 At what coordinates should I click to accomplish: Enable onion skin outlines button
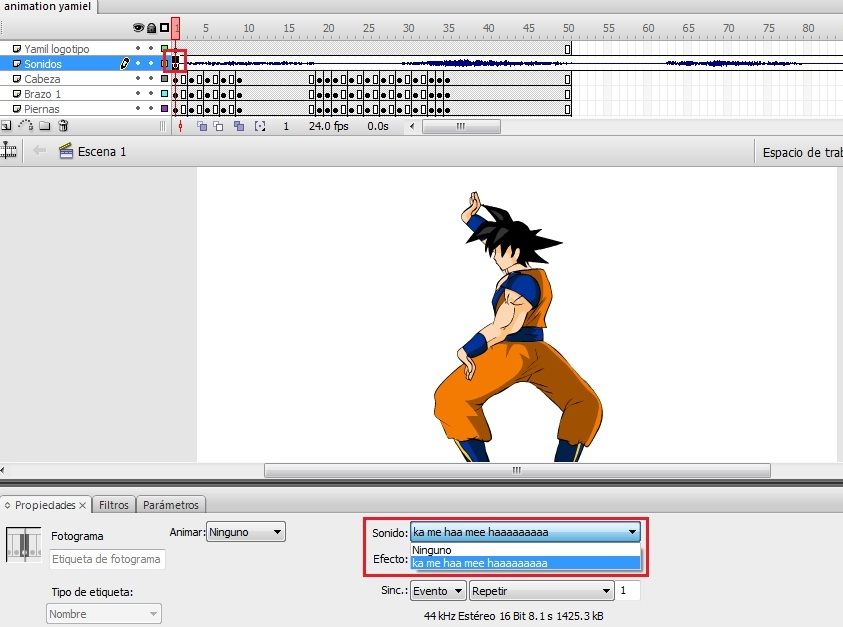[220, 127]
